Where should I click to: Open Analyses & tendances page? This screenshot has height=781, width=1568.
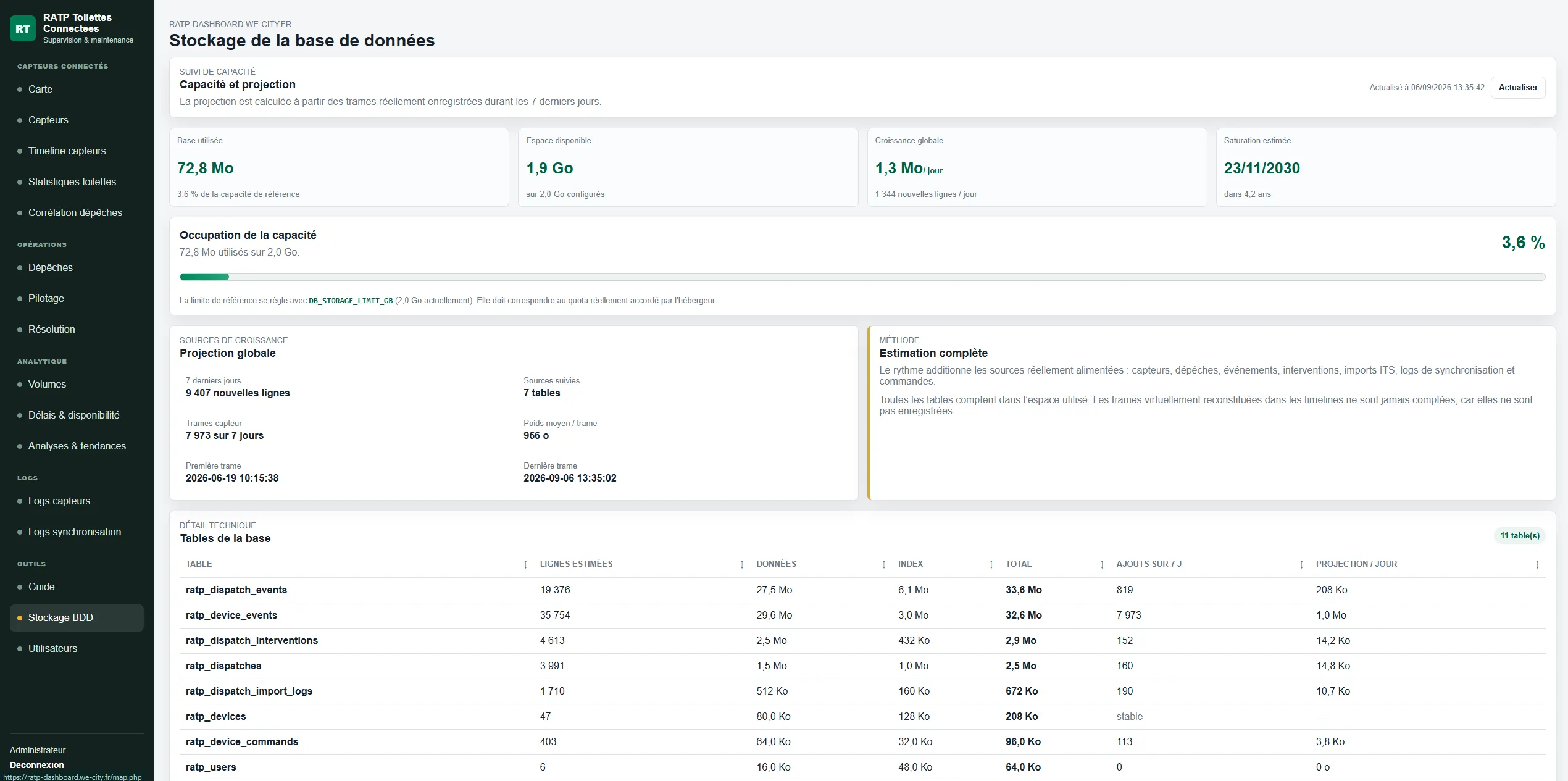(77, 446)
